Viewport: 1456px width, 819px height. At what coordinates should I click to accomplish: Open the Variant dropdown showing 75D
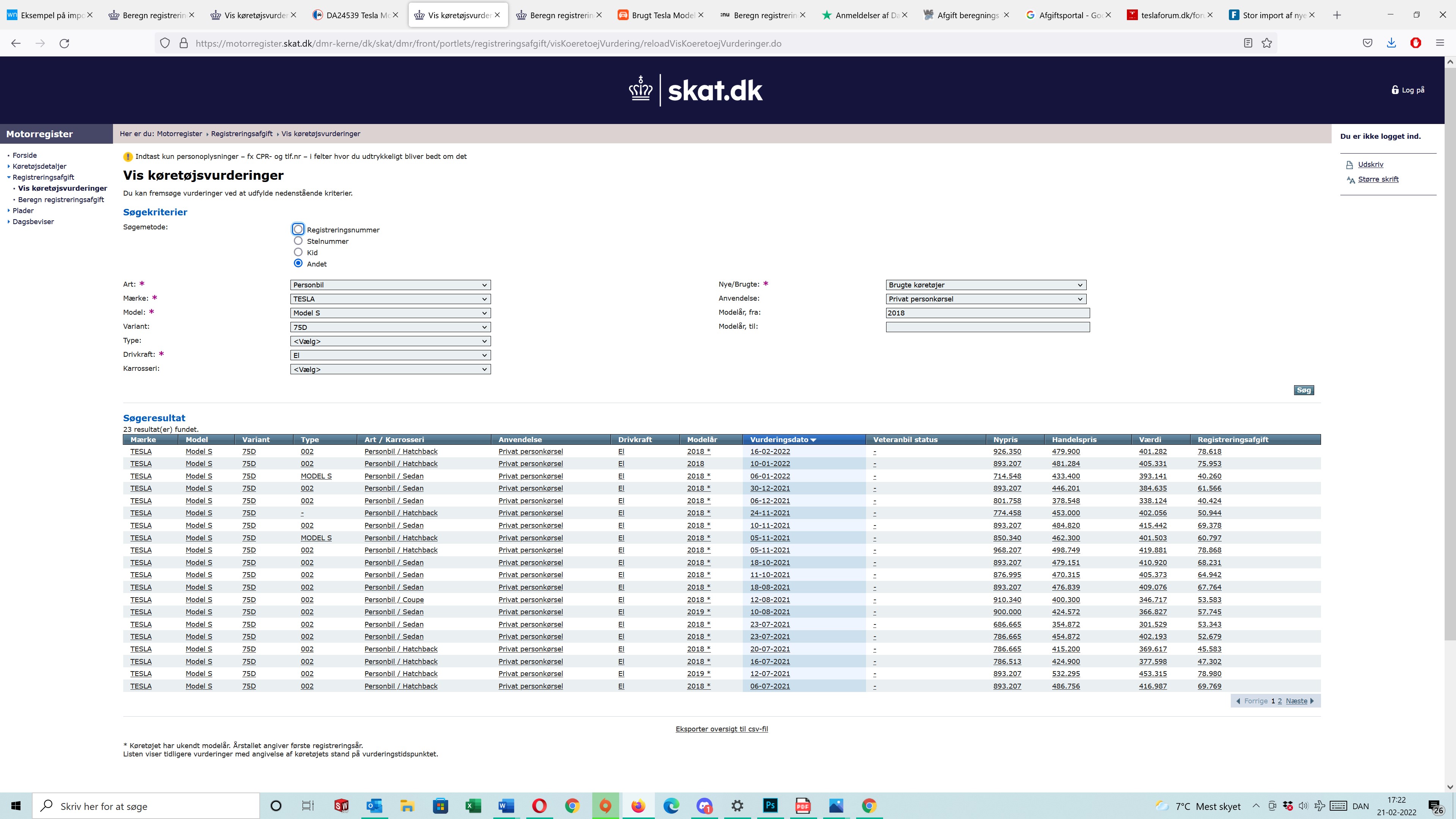click(391, 327)
